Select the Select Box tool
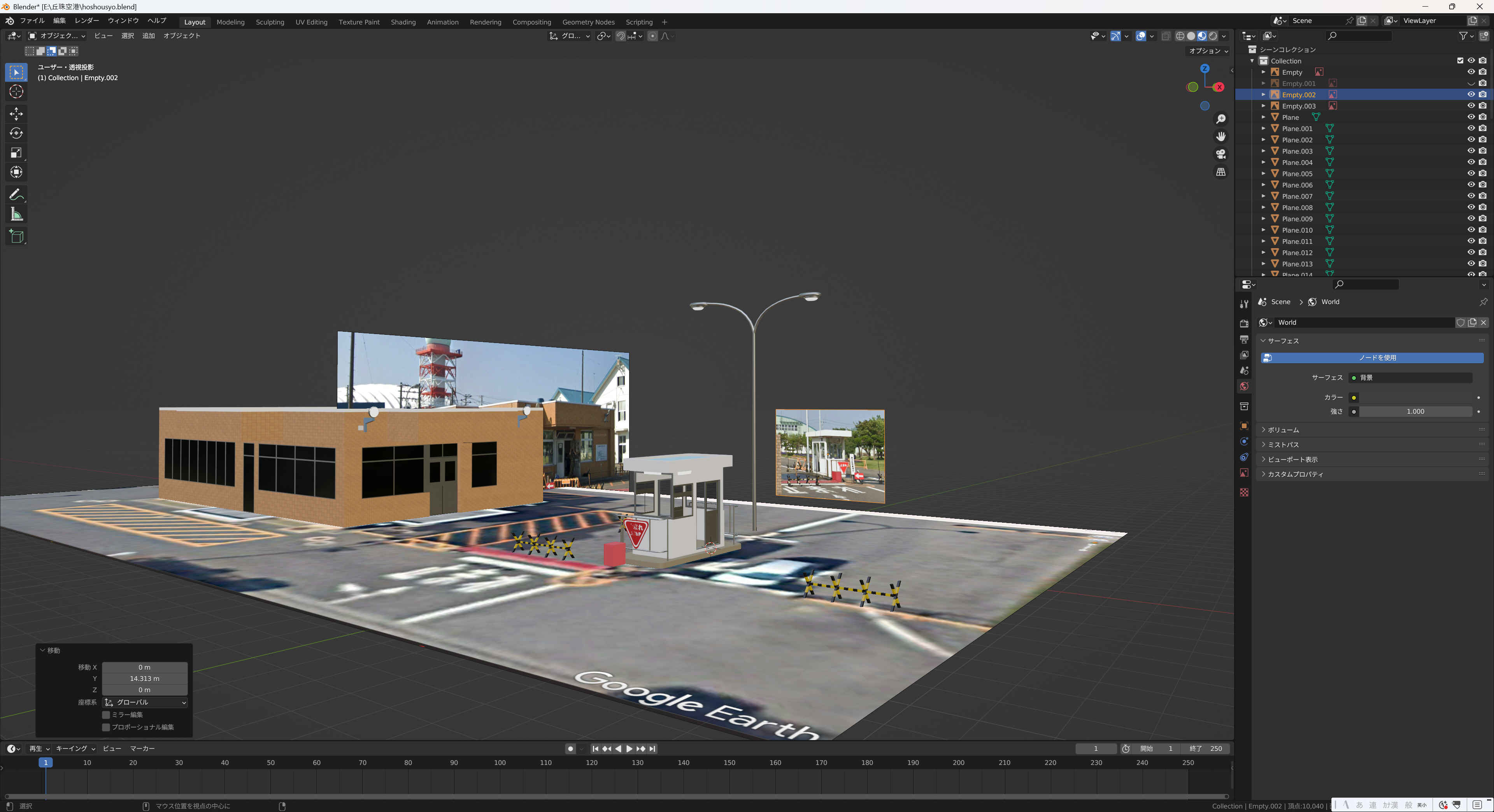Image resolution: width=1494 pixels, height=812 pixels. 16,72
